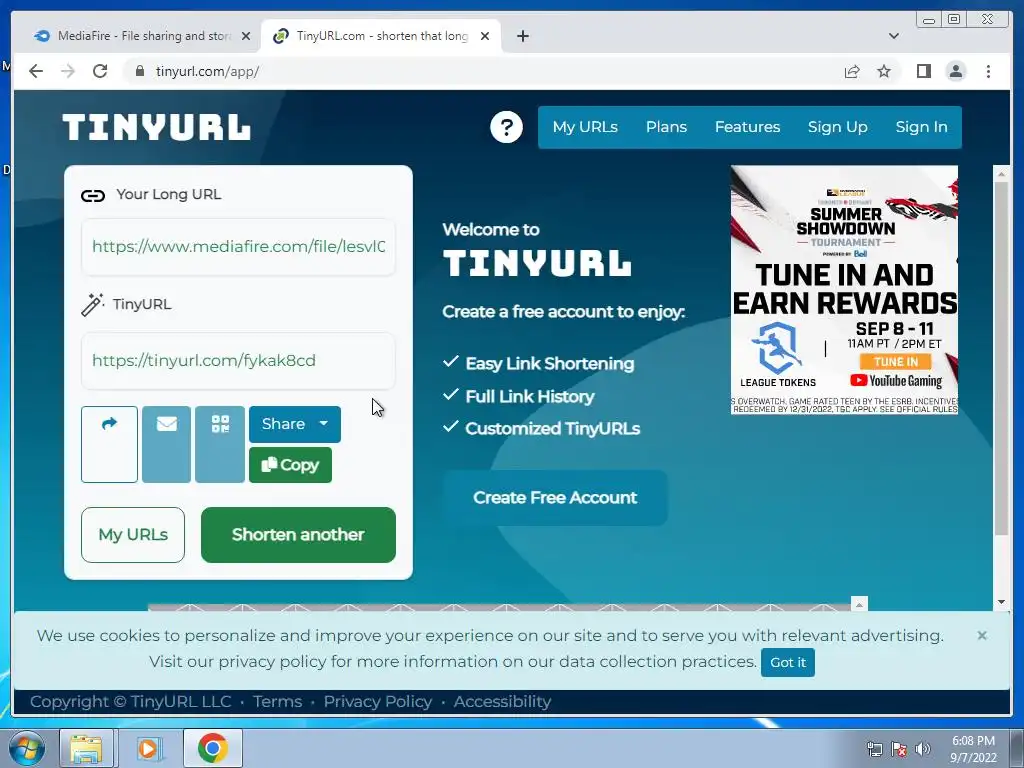The height and width of the screenshot is (768, 1024).
Task: Open the volume speaker tray icon
Action: coord(922,749)
